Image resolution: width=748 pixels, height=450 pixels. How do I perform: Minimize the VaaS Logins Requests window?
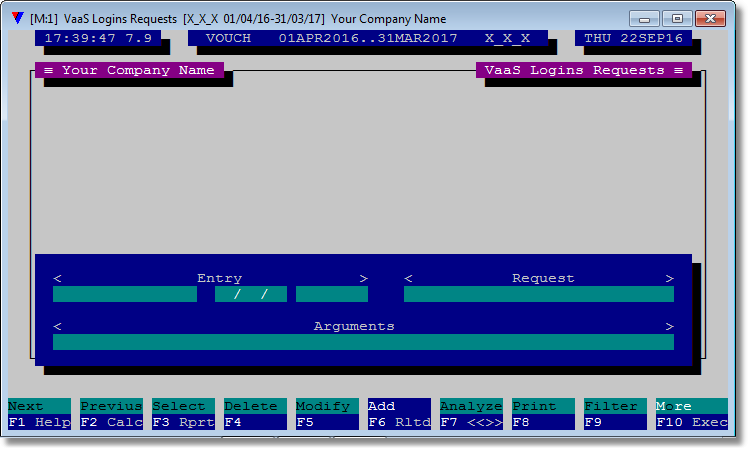tap(644, 19)
